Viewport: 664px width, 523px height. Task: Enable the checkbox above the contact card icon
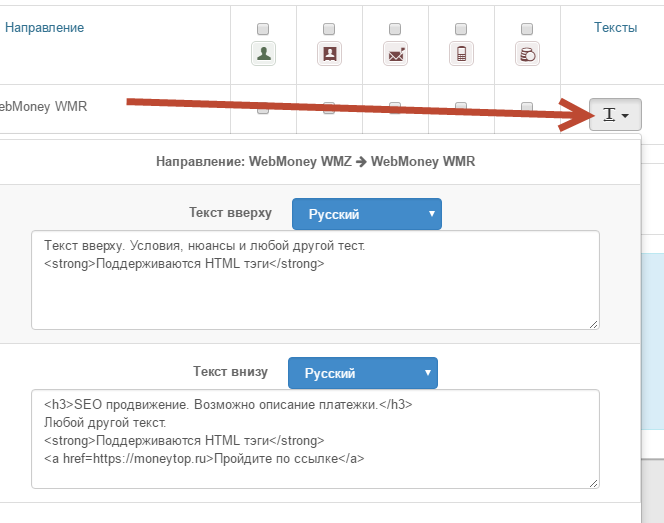tap(329, 28)
